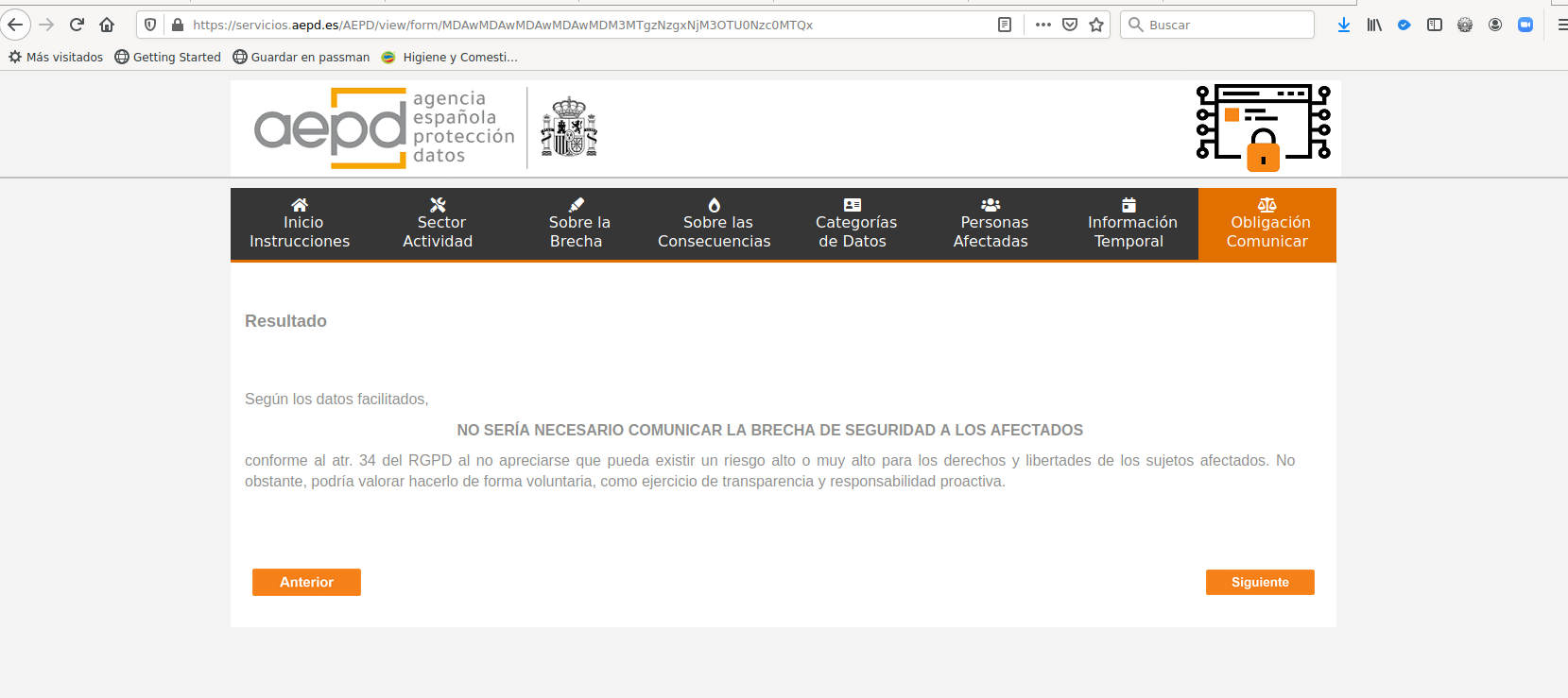Image resolution: width=1568 pixels, height=698 pixels.
Task: Go to Personas Afectadas section
Action: tap(991, 224)
